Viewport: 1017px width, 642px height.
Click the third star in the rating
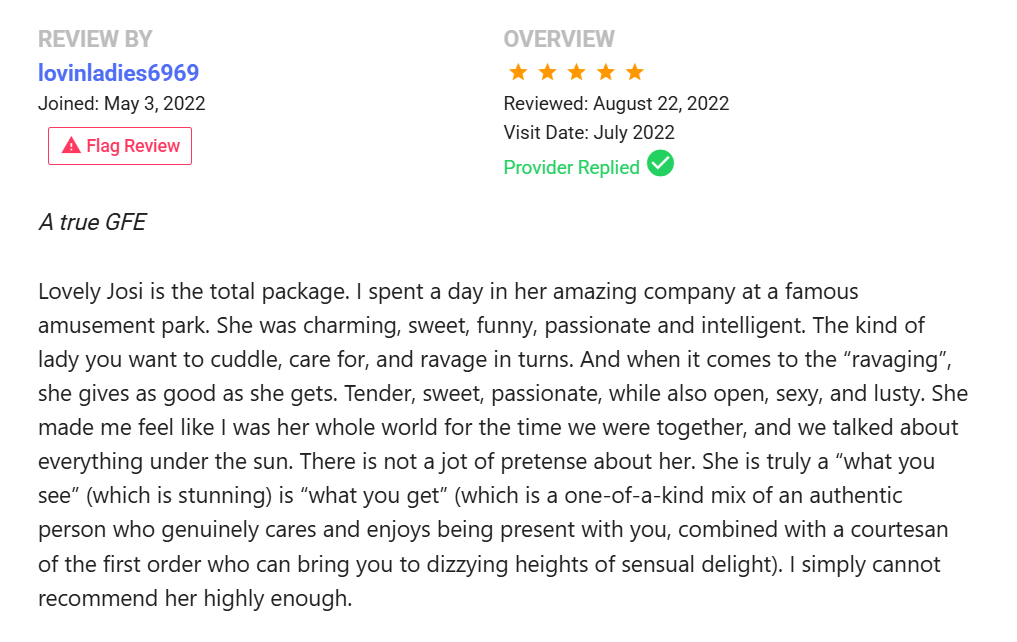point(577,72)
